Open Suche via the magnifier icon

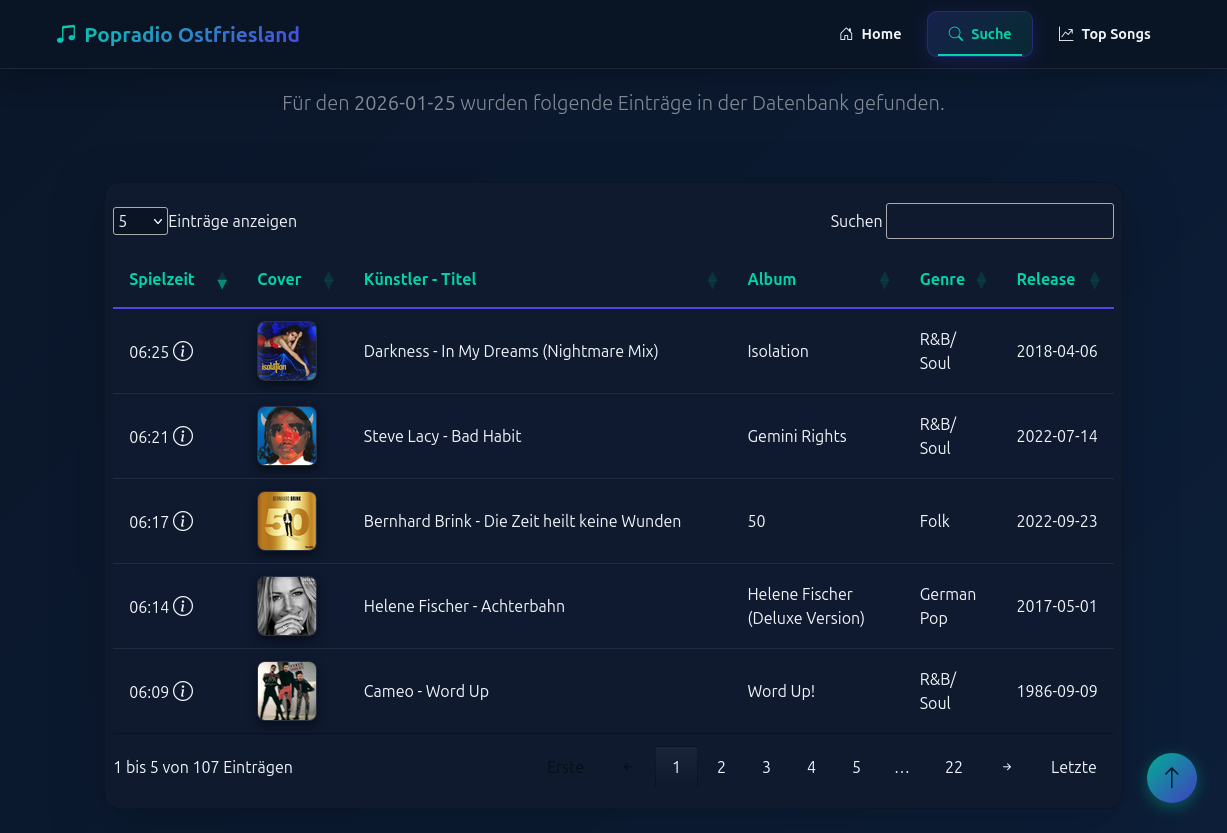click(956, 33)
